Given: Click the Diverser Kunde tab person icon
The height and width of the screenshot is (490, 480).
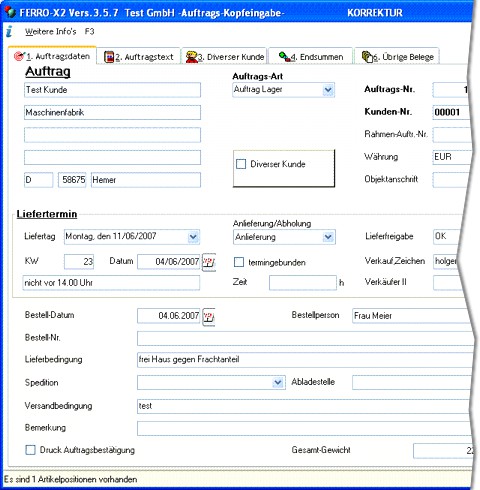Looking at the screenshot, I should (191, 57).
